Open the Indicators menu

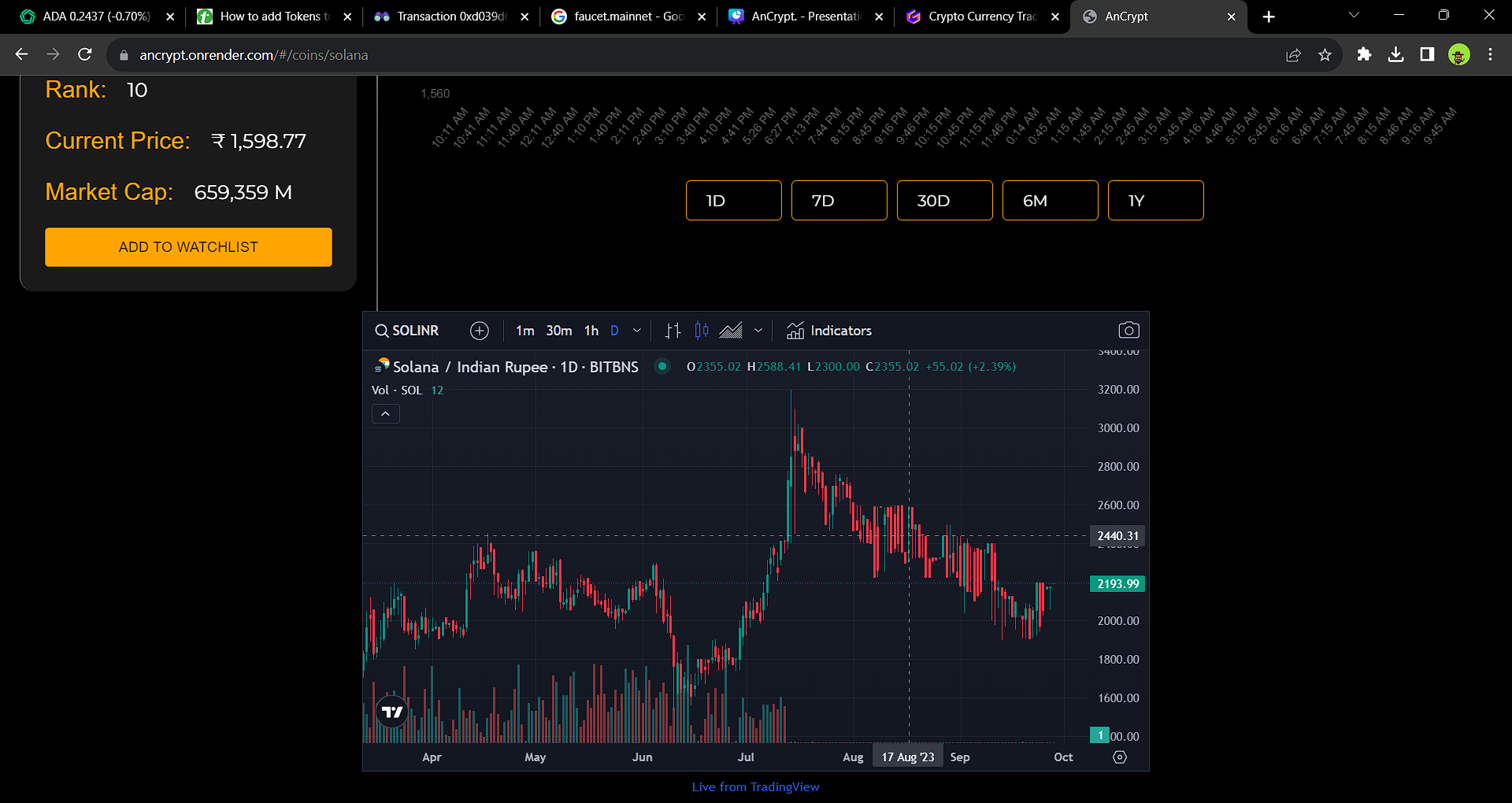829,331
